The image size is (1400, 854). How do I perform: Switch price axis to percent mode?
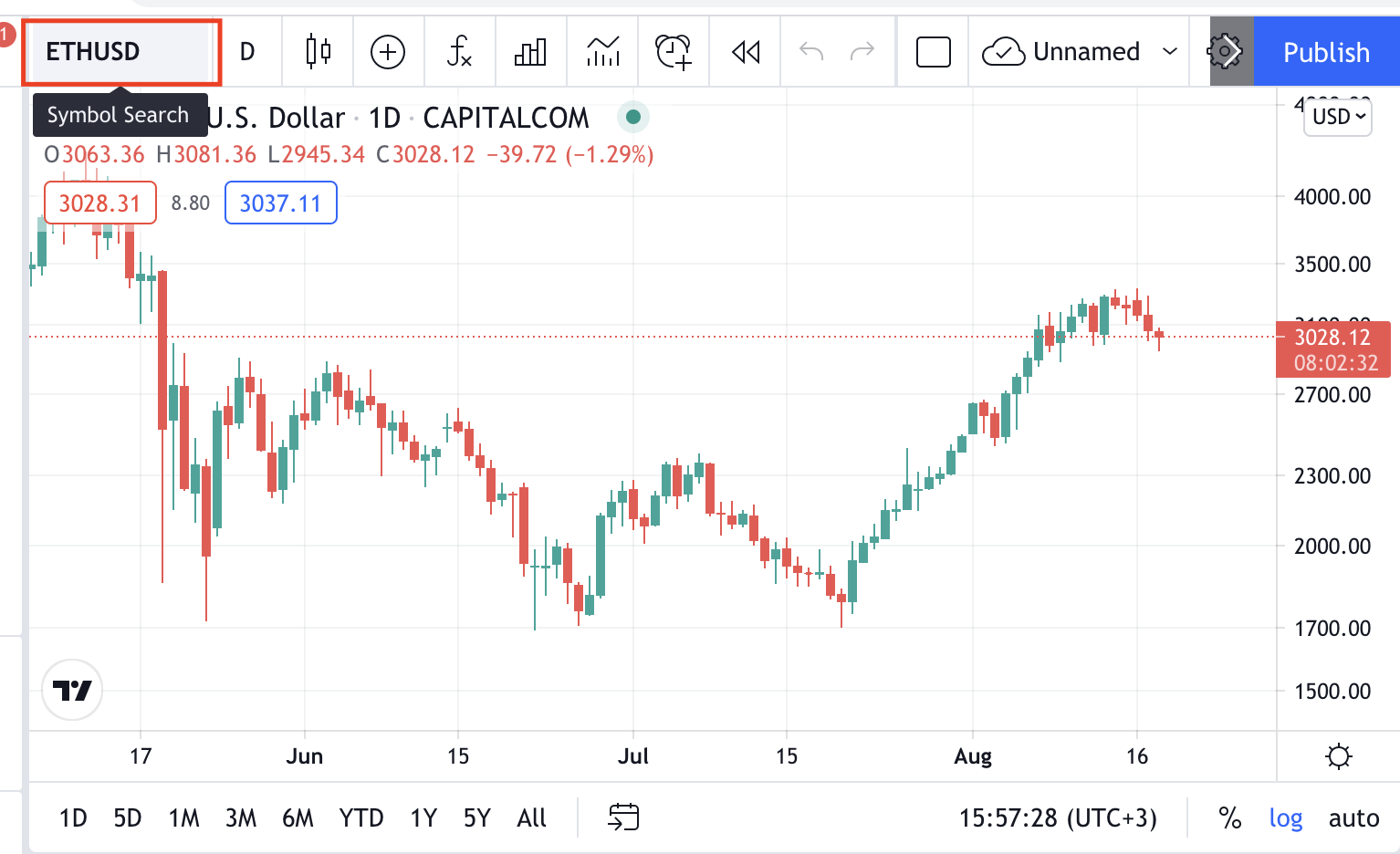tap(1229, 818)
